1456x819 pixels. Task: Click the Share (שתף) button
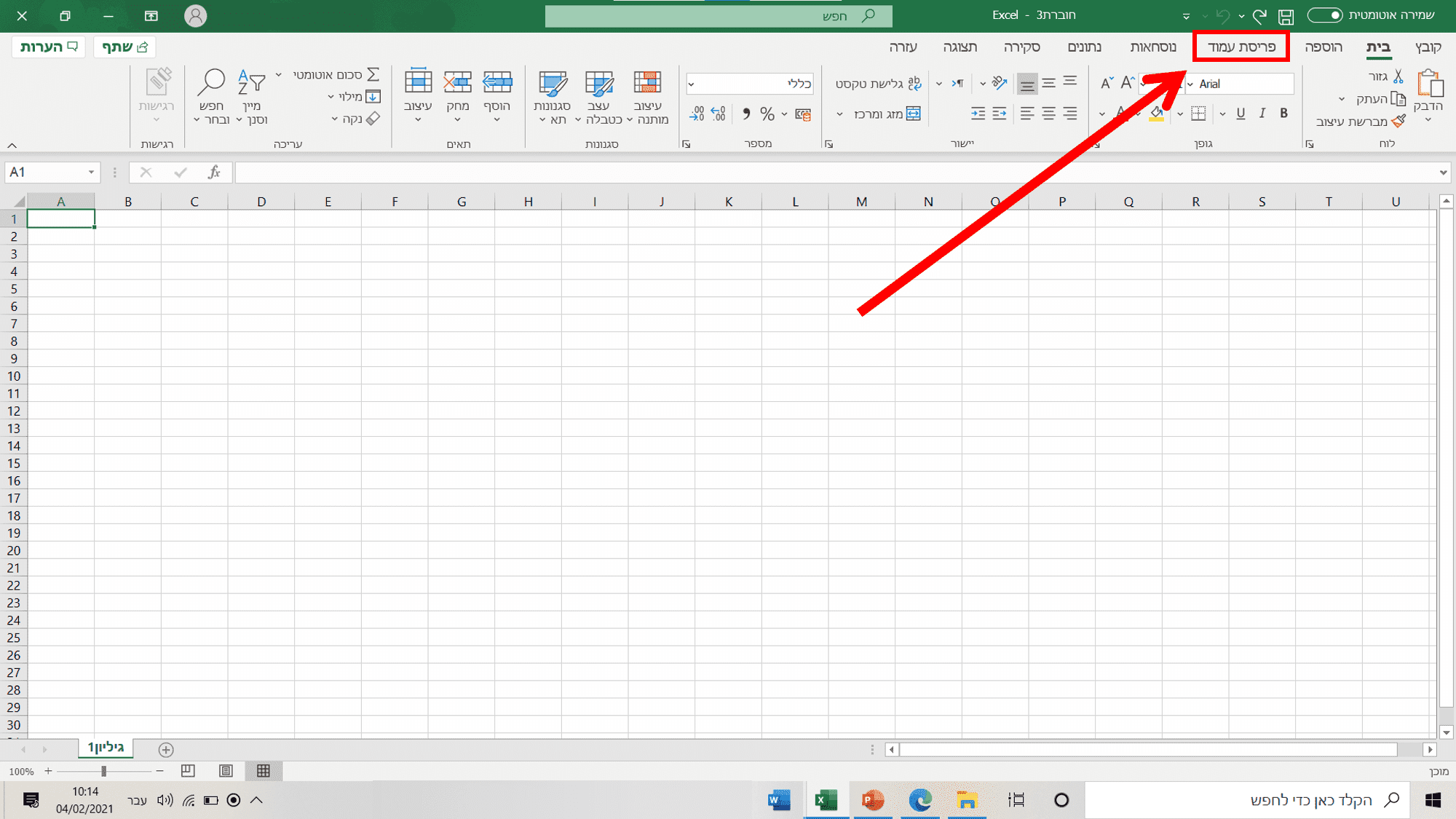124,47
